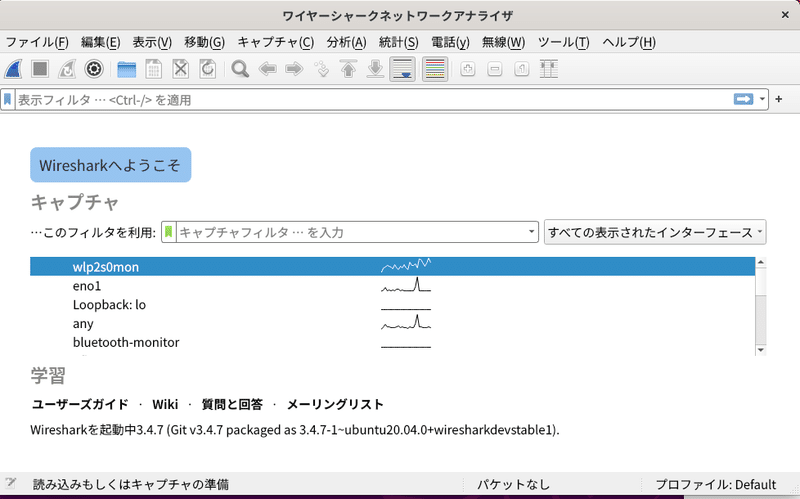Click status bar expert info icon

pos(10,483)
